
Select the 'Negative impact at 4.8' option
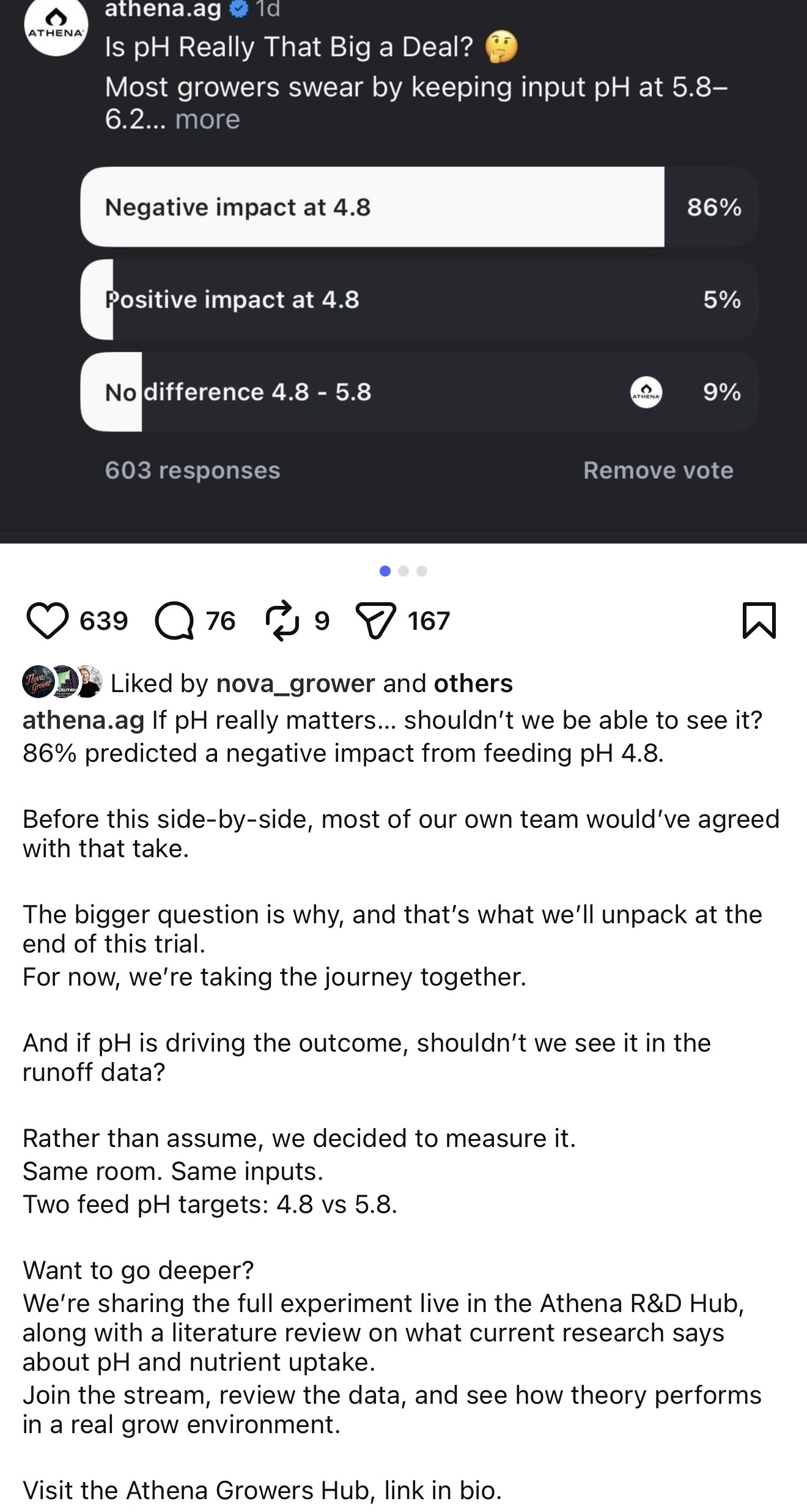(x=419, y=207)
